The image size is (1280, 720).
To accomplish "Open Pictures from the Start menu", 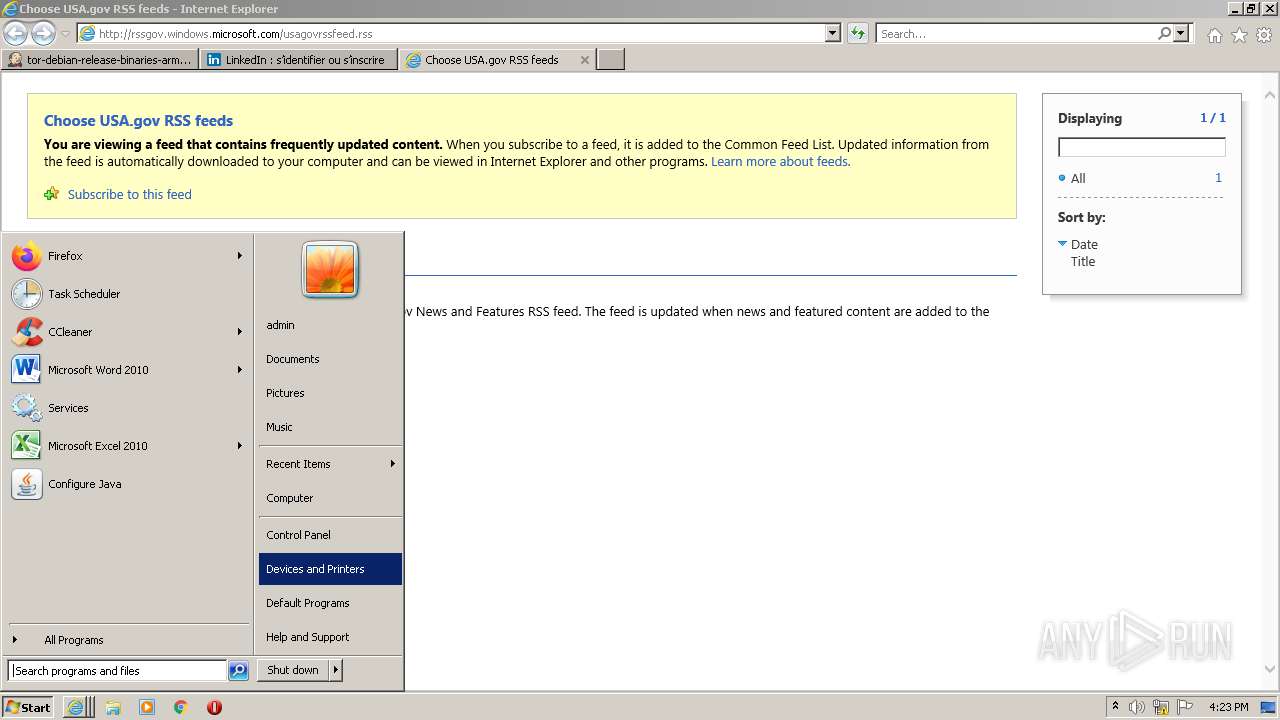I will (x=330, y=393).
